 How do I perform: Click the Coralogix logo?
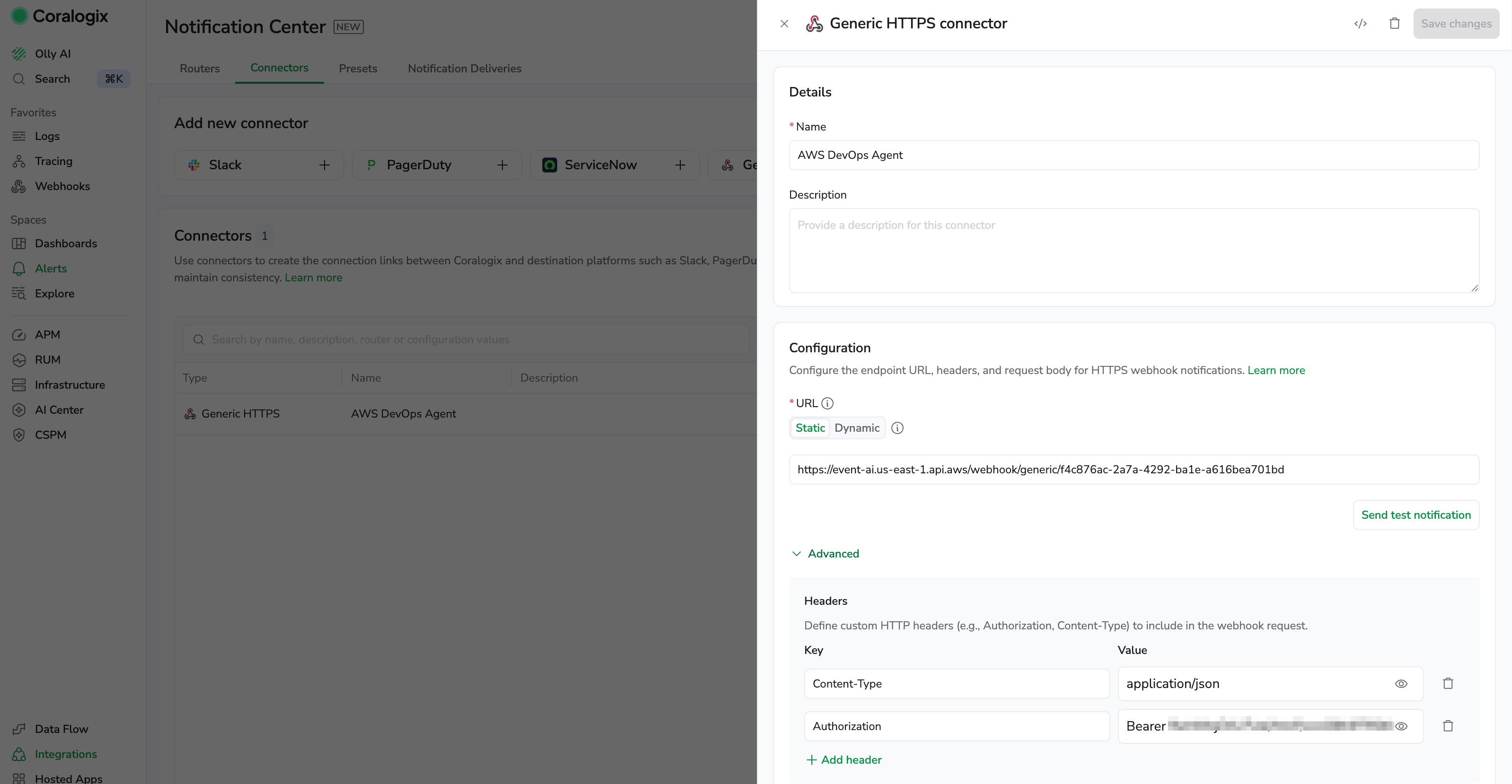tap(59, 16)
